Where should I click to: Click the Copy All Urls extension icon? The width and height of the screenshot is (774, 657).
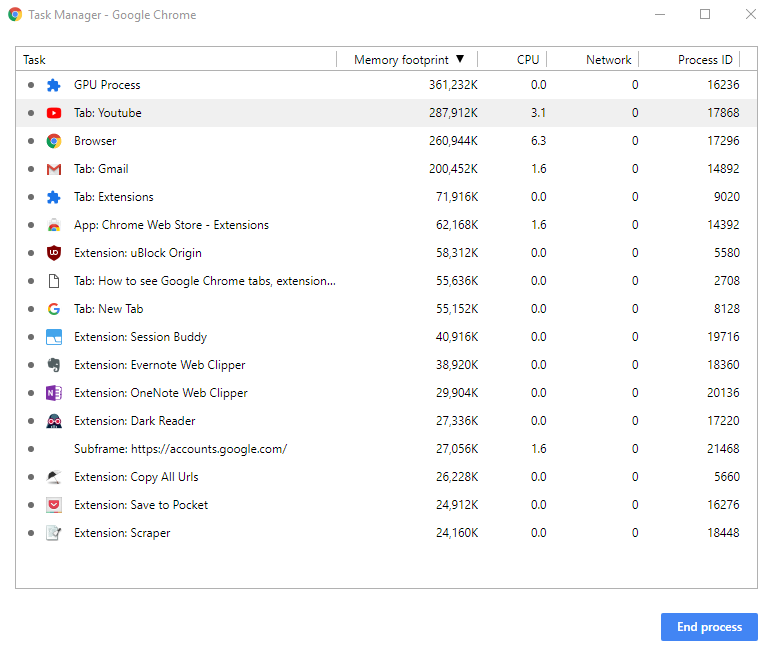click(54, 477)
